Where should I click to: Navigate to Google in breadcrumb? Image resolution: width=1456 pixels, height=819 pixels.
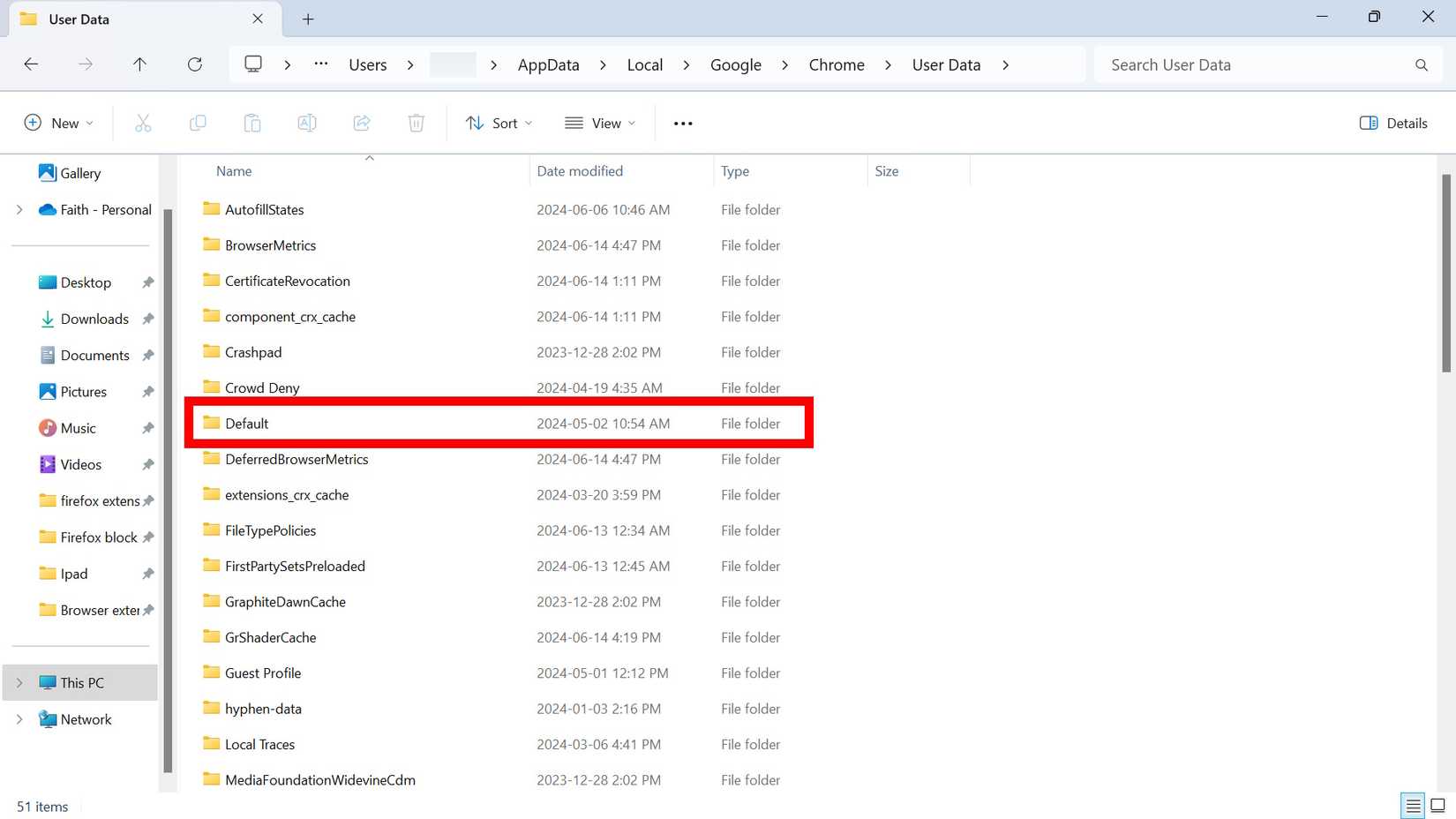(736, 65)
